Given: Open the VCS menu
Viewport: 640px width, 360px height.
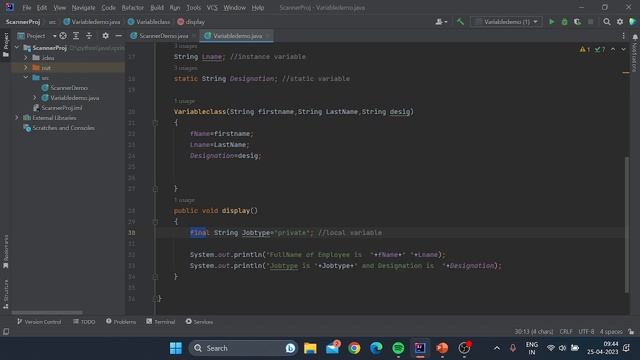Looking at the screenshot, I should [212, 7].
